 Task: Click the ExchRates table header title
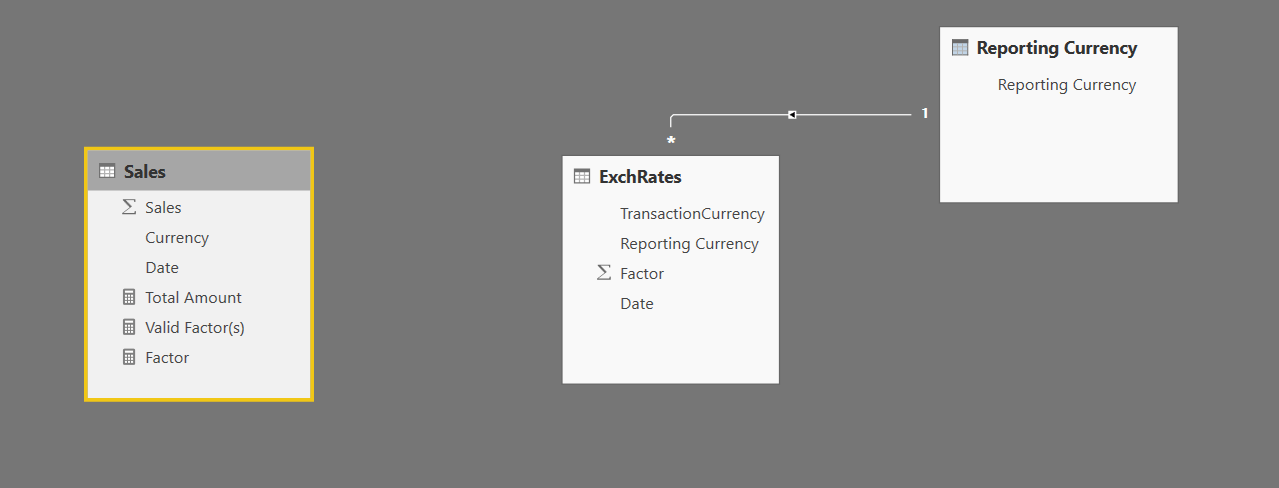[640, 177]
